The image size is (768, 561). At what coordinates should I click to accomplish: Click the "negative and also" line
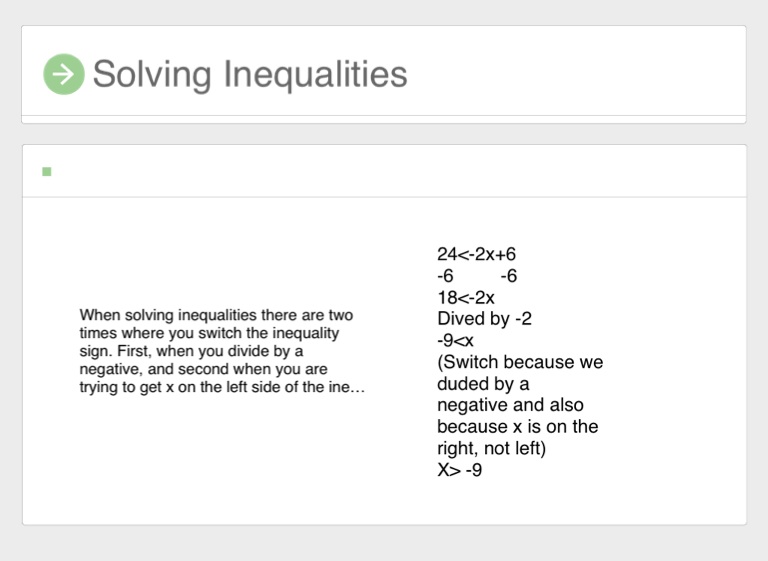tap(510, 405)
